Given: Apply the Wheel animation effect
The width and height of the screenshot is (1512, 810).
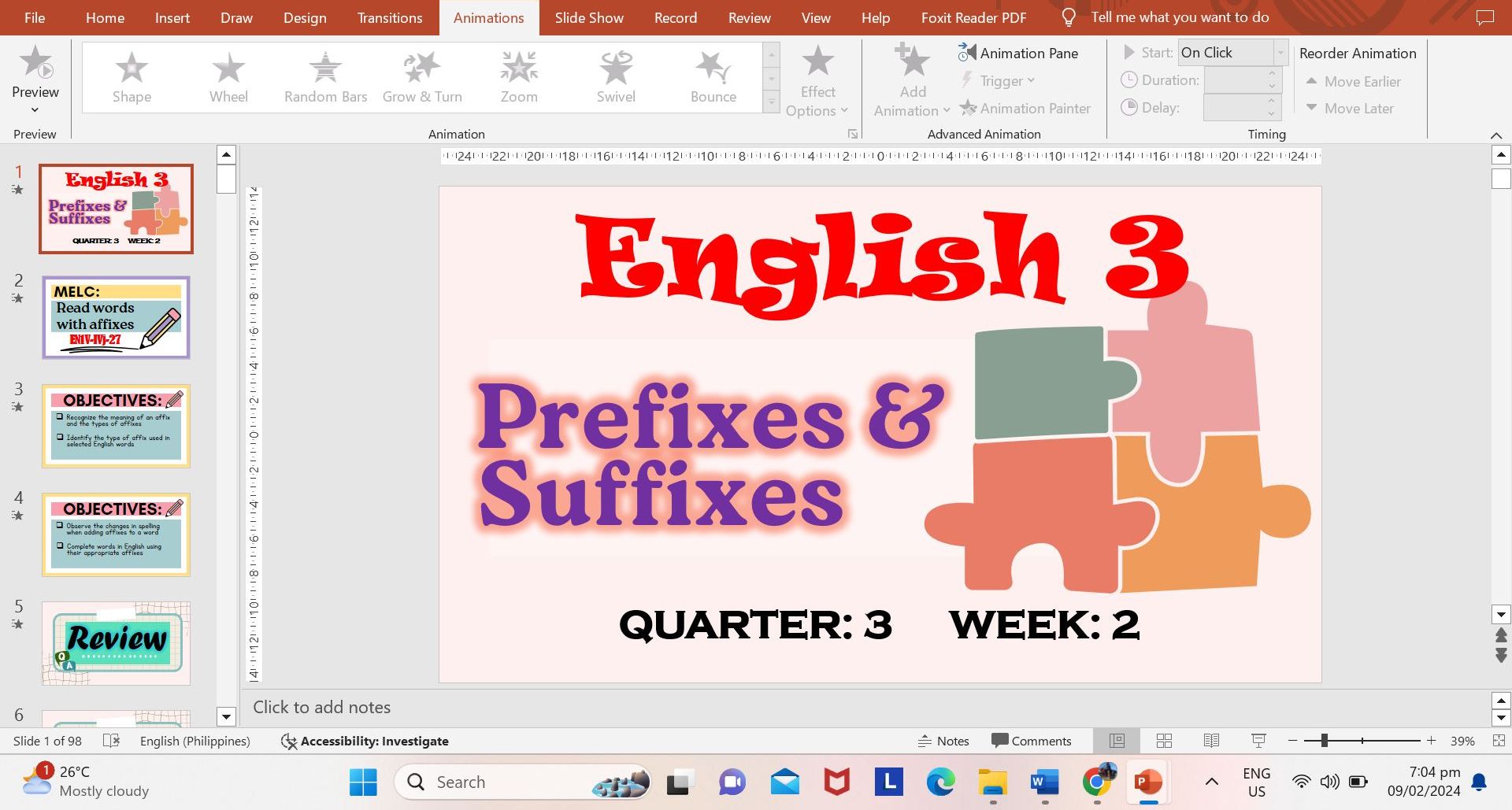Looking at the screenshot, I should 228,78.
